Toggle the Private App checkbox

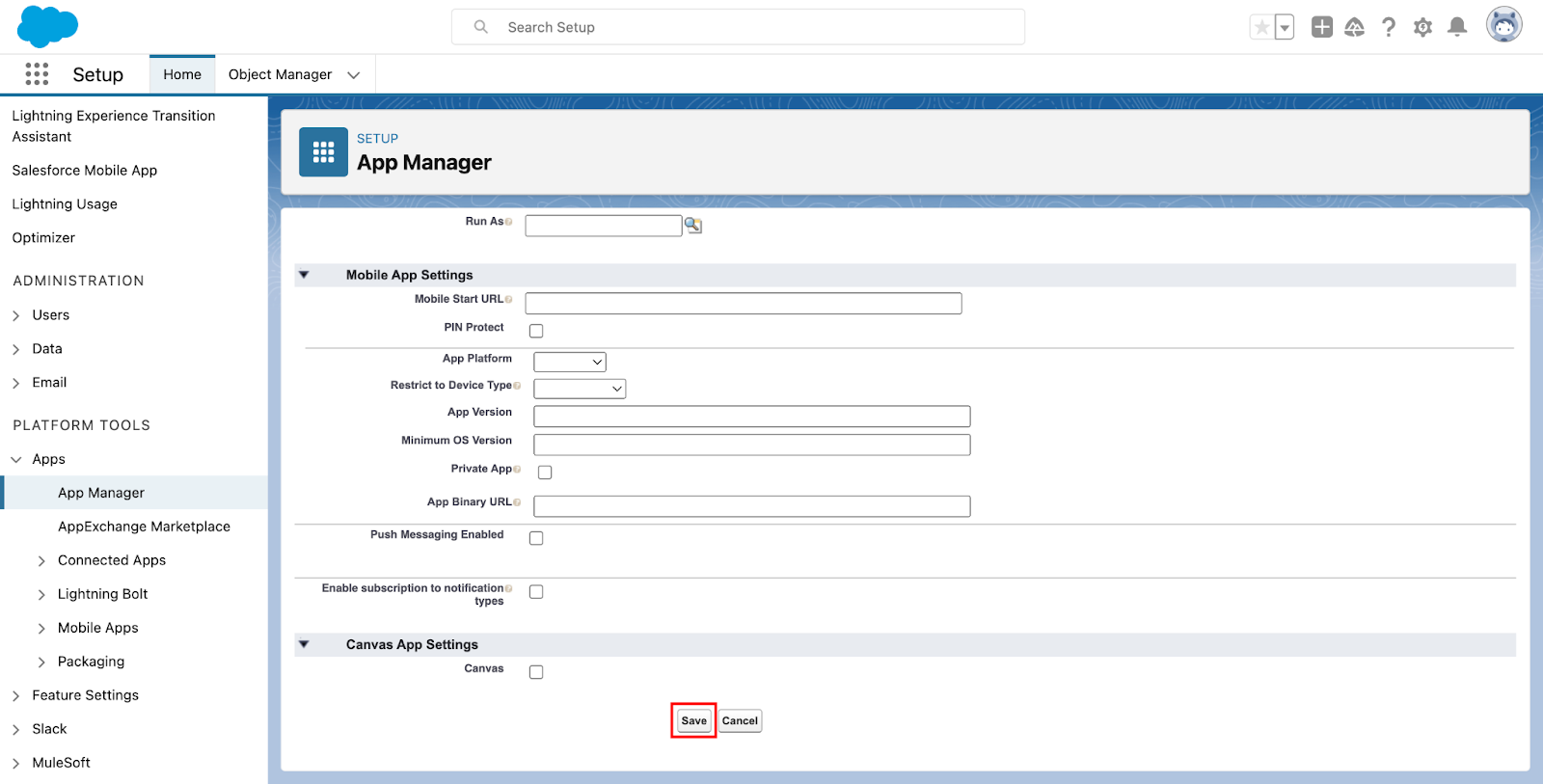click(545, 473)
